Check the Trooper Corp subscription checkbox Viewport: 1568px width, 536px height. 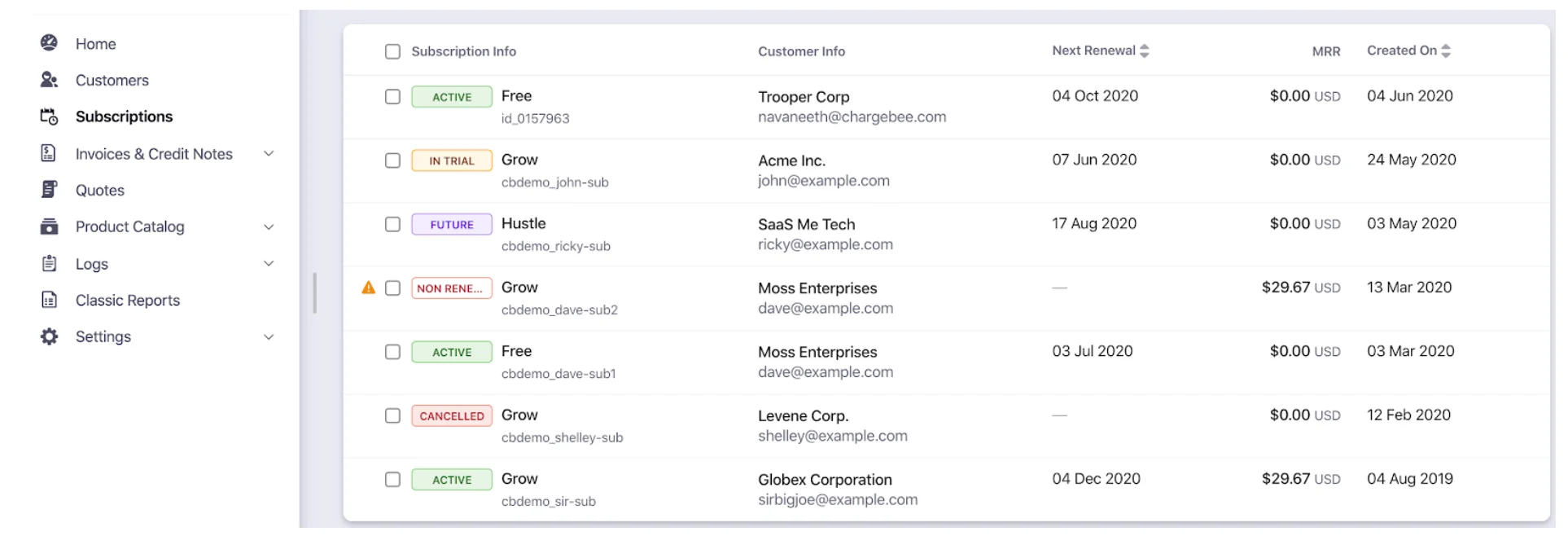392,97
